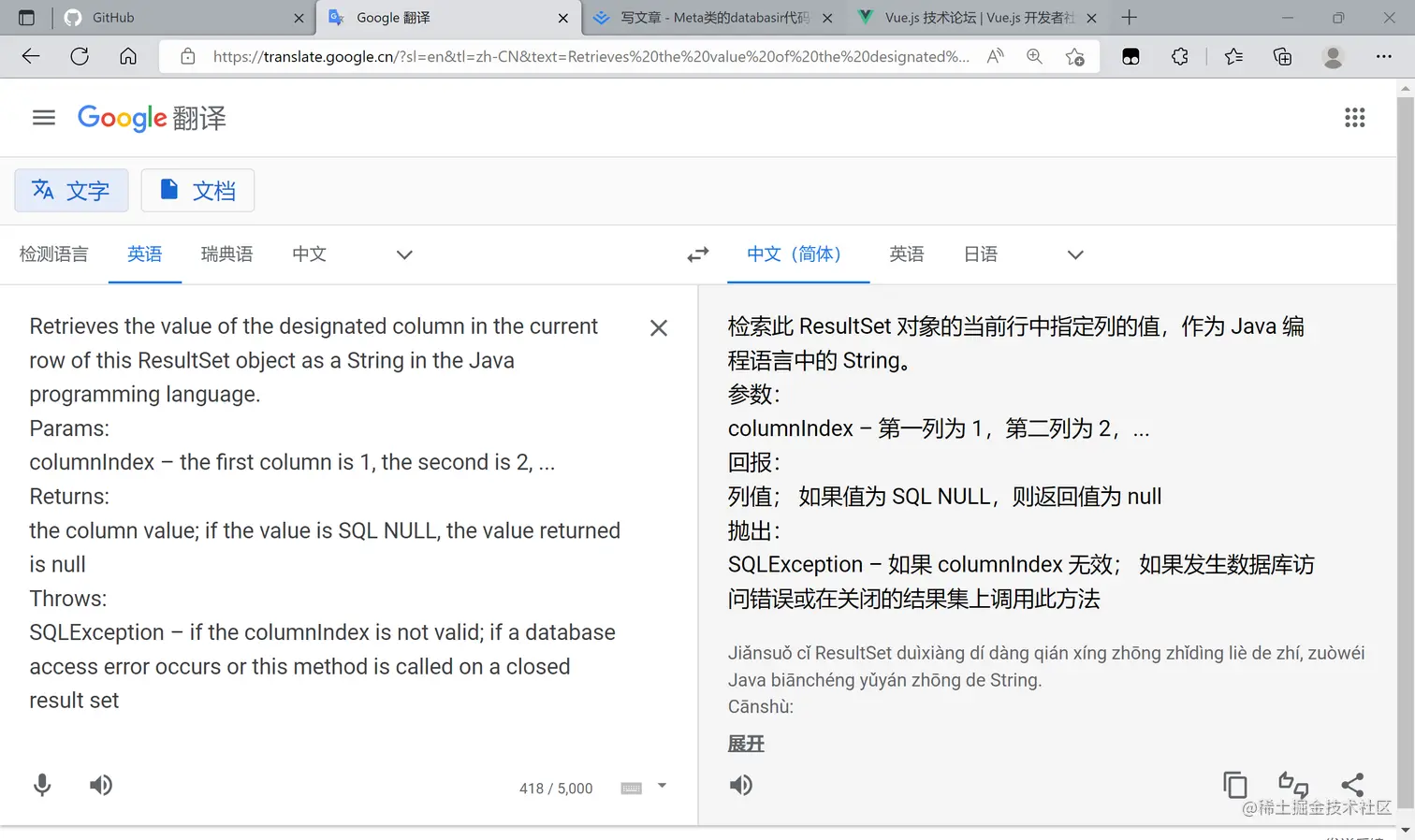Screen dimensions: 1415x840
Task: Listen to the source English text
Action: [x=101, y=785]
